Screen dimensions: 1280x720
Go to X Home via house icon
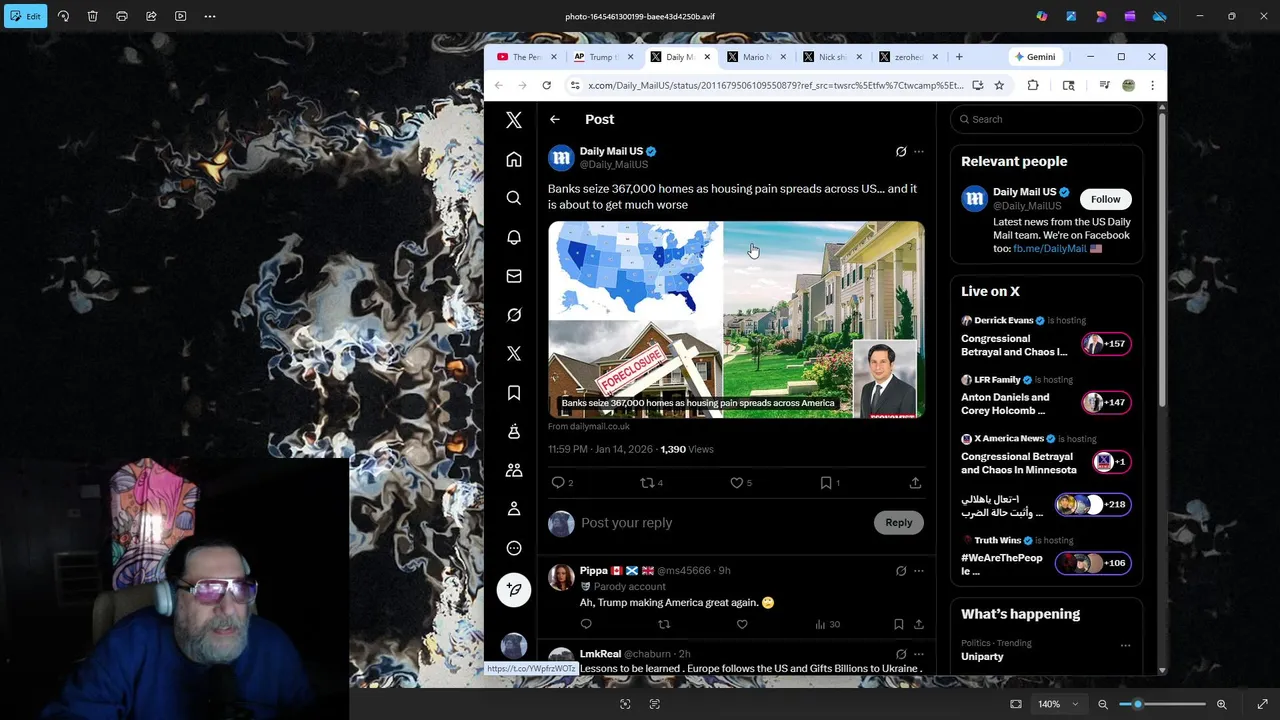[514, 159]
